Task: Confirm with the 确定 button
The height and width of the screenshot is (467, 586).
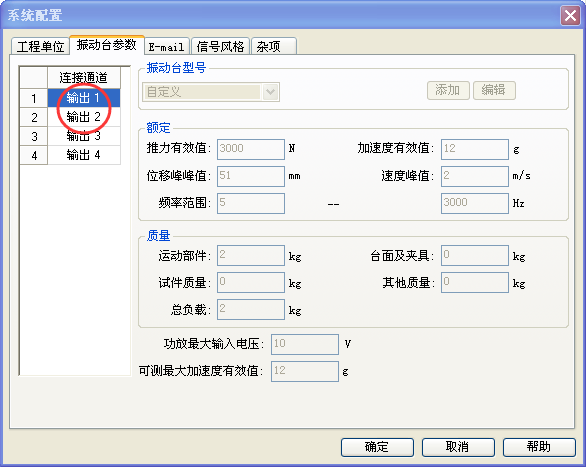Action: pos(377,447)
